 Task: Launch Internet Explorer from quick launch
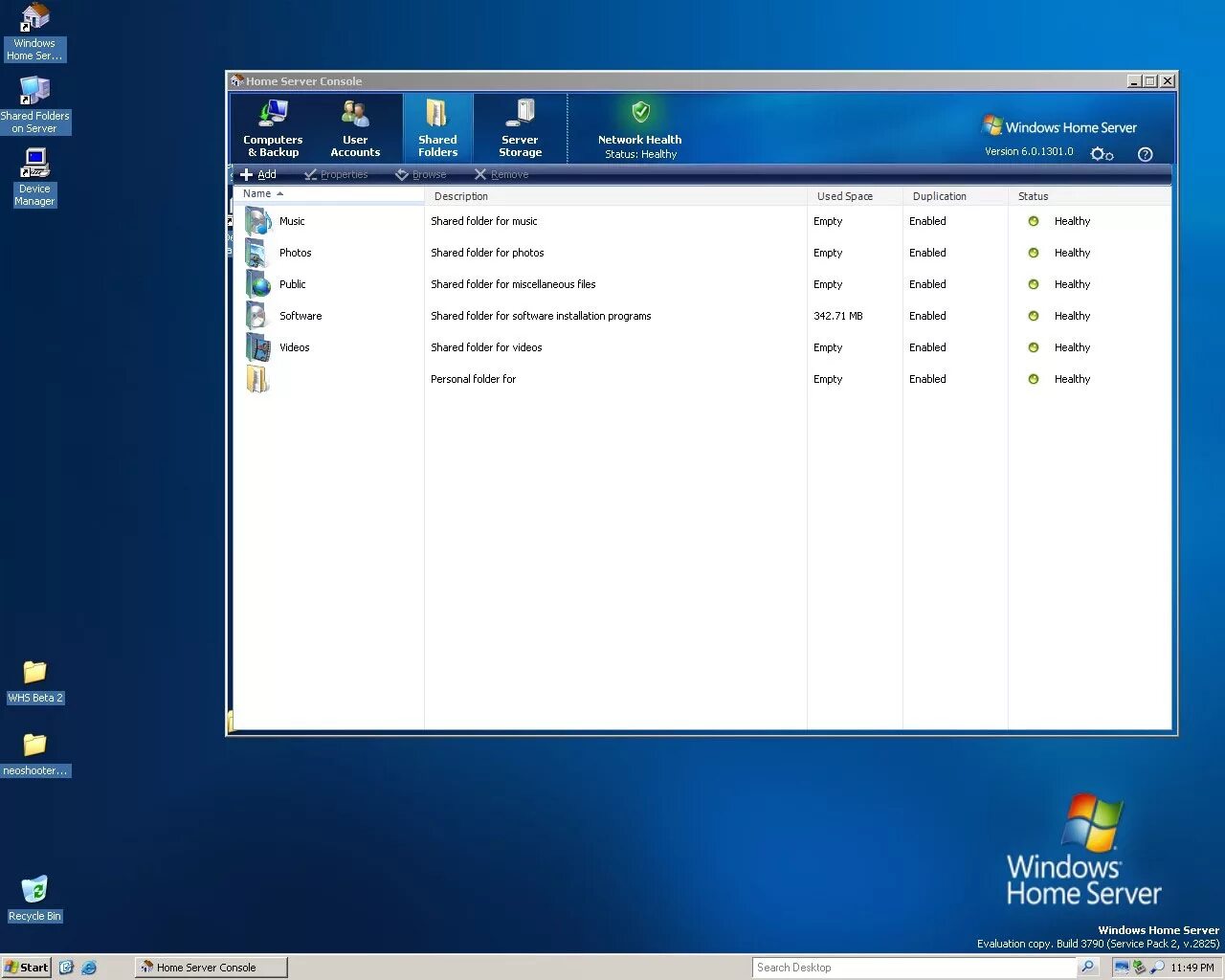(x=89, y=968)
